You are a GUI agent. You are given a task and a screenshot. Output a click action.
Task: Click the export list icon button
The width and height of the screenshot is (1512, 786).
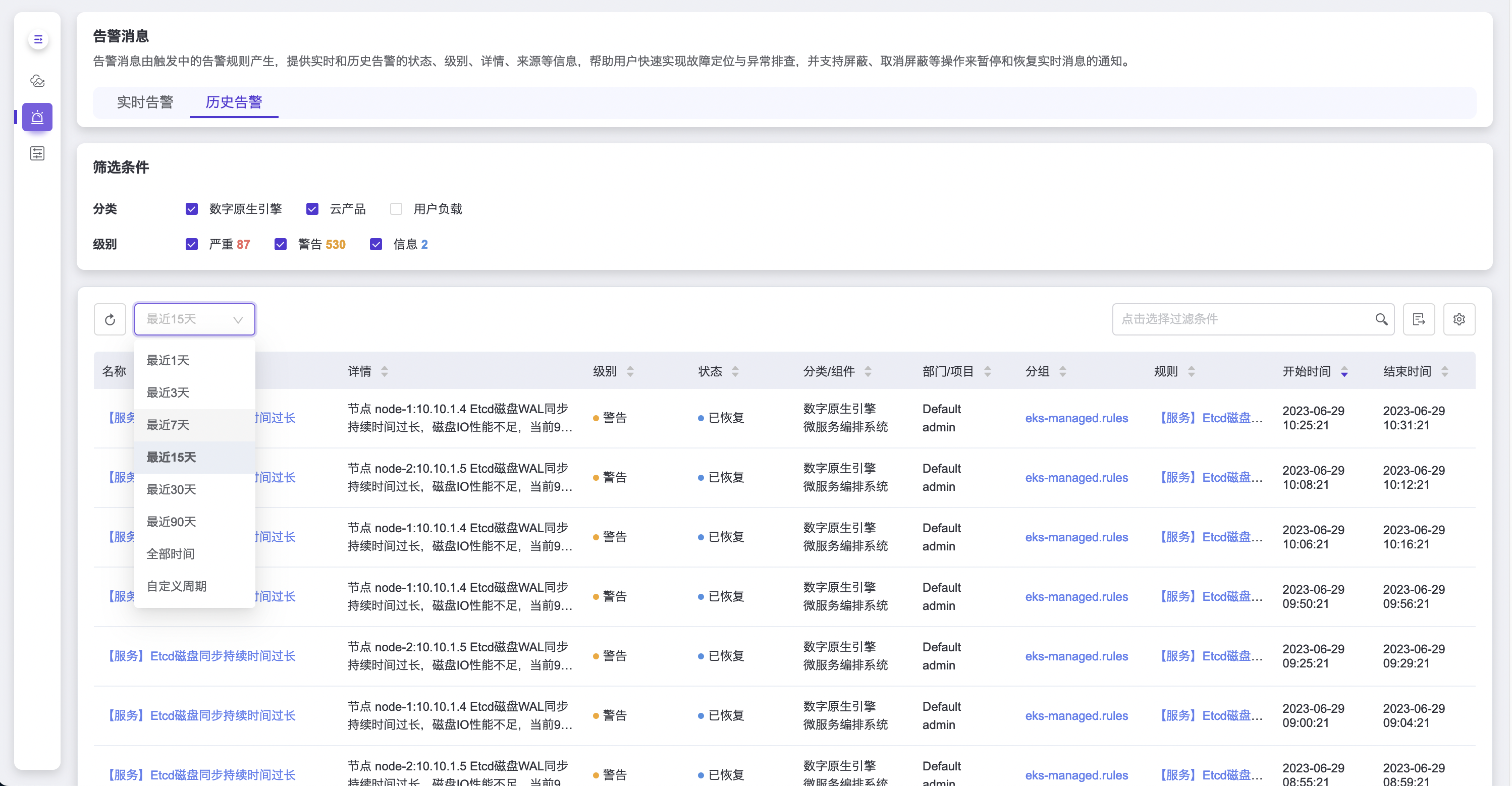coord(1419,319)
